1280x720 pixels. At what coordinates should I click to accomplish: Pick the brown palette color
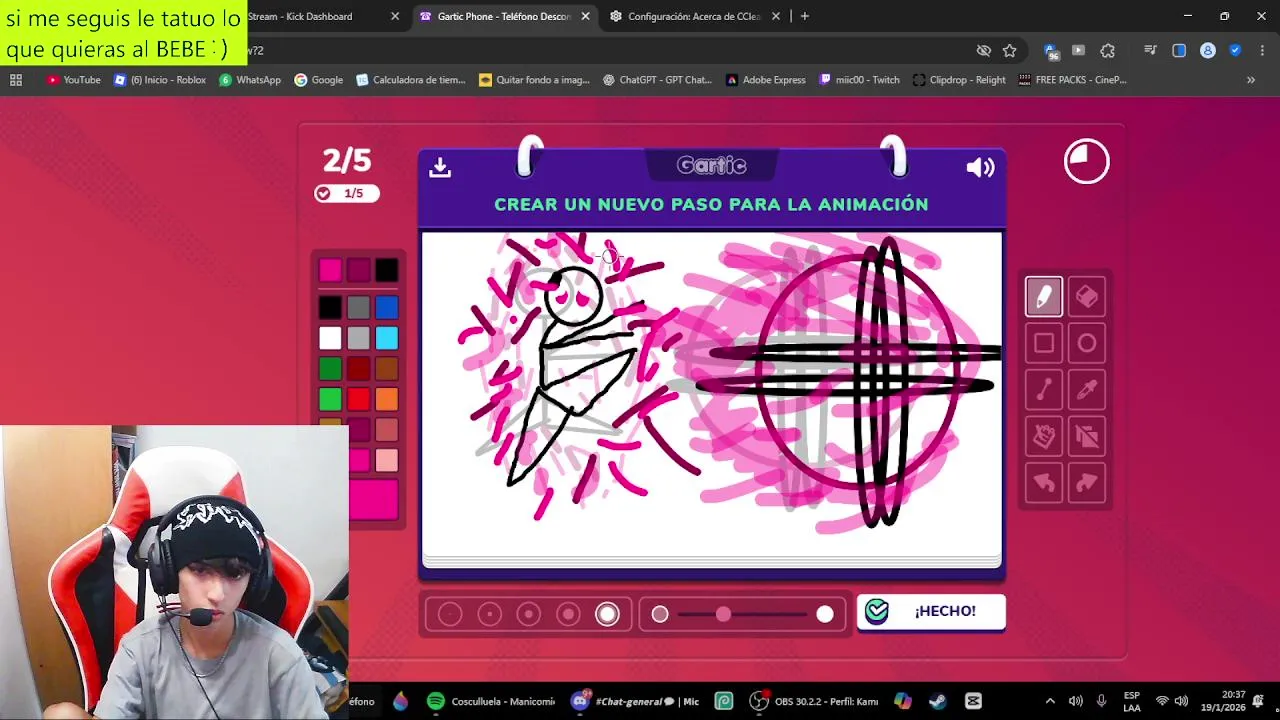pos(387,369)
